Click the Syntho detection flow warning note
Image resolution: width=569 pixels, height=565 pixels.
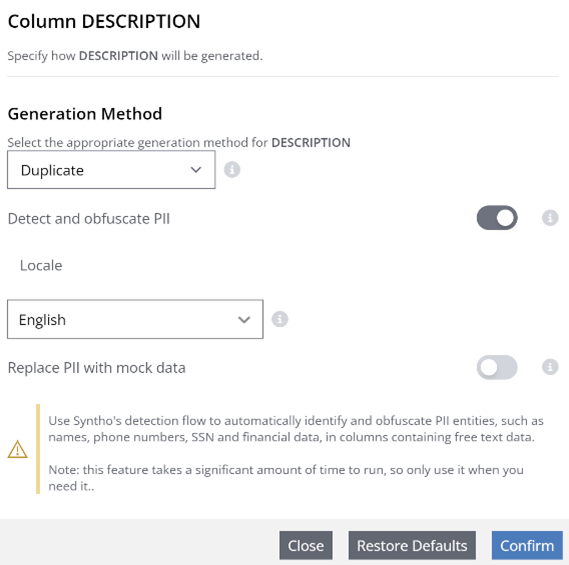(296, 453)
